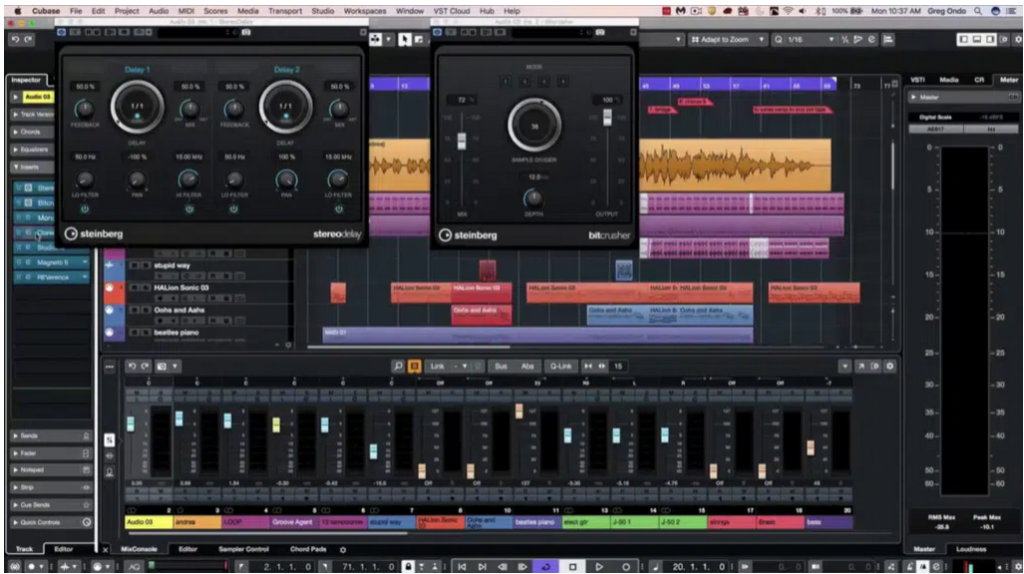Switch to Sampler Control tab
Screen dimensions: 1024x574
(244, 550)
